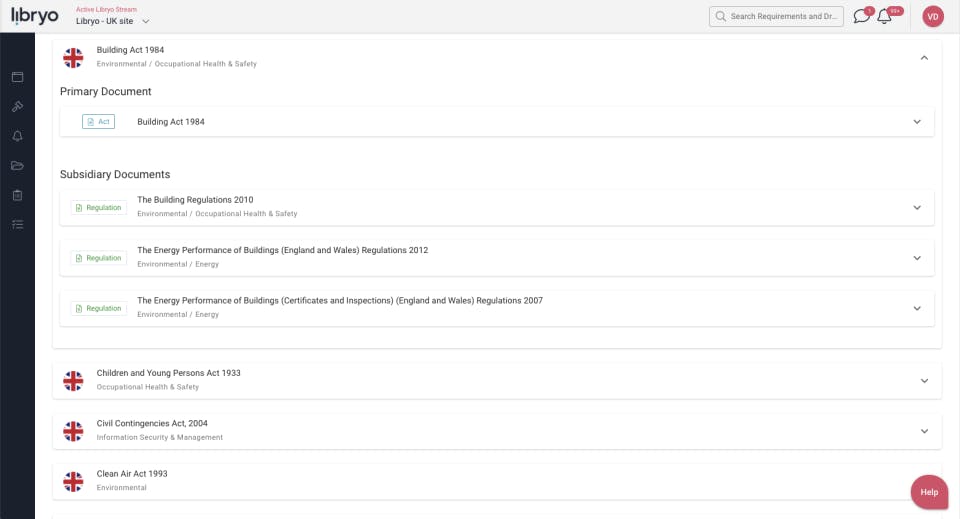The height and width of the screenshot is (519, 960).
Task: Collapse the Building Act 1984 section
Action: click(924, 58)
